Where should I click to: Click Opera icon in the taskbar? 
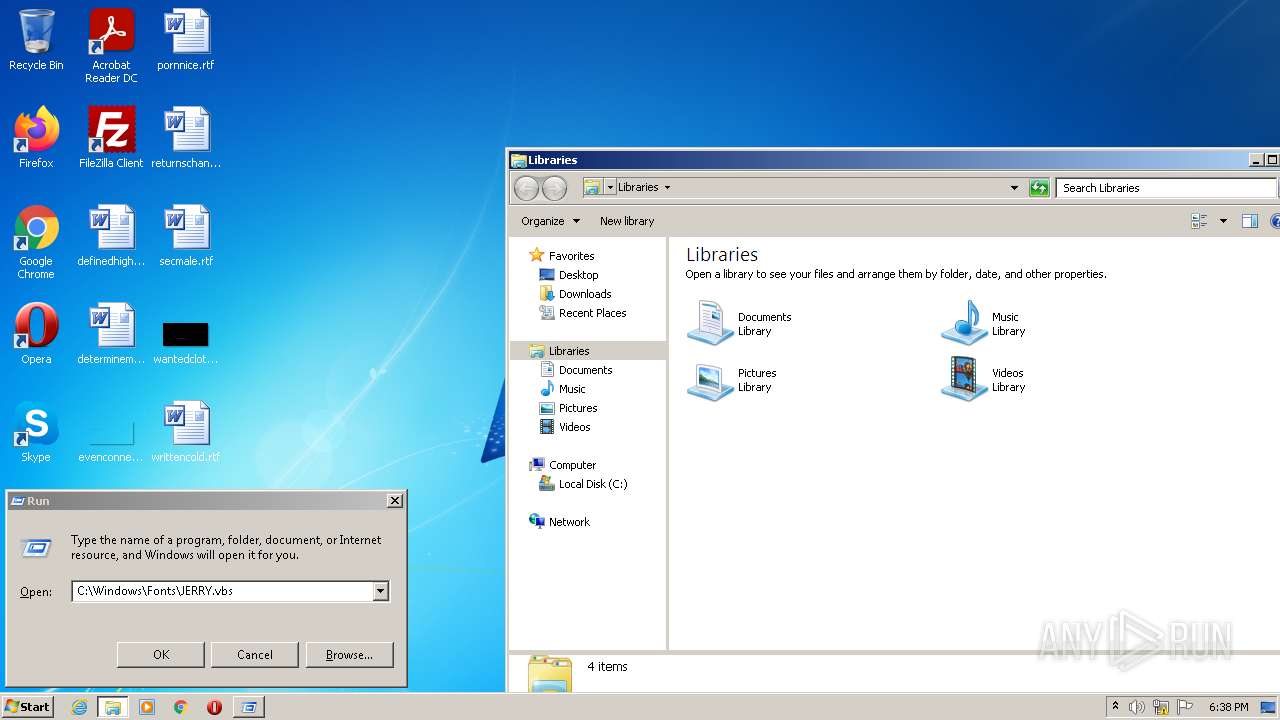[214, 707]
